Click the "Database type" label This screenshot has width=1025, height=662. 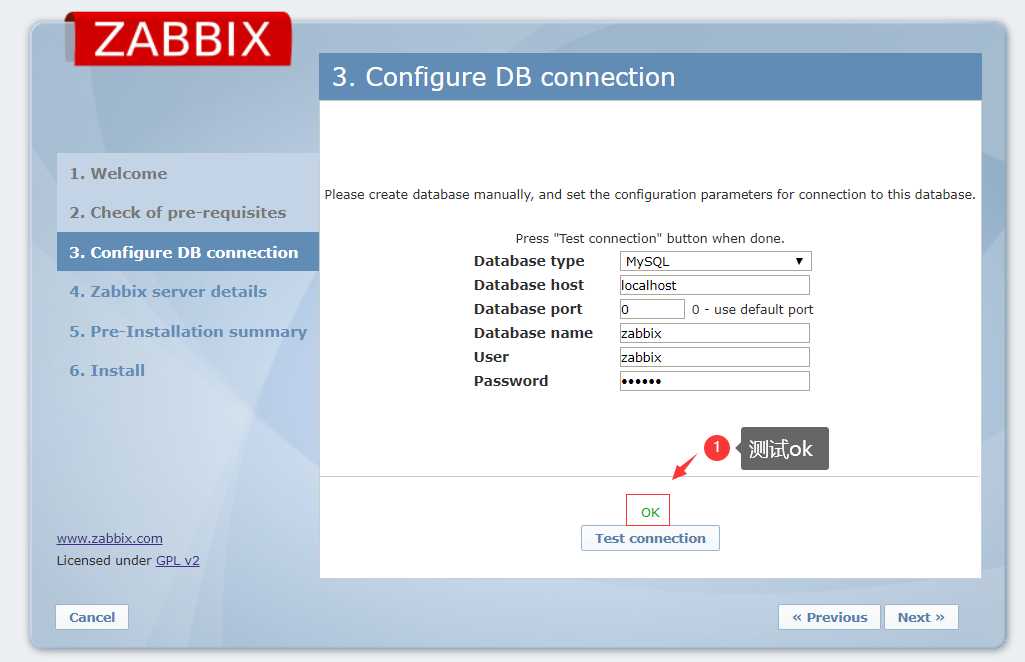[x=529, y=261]
